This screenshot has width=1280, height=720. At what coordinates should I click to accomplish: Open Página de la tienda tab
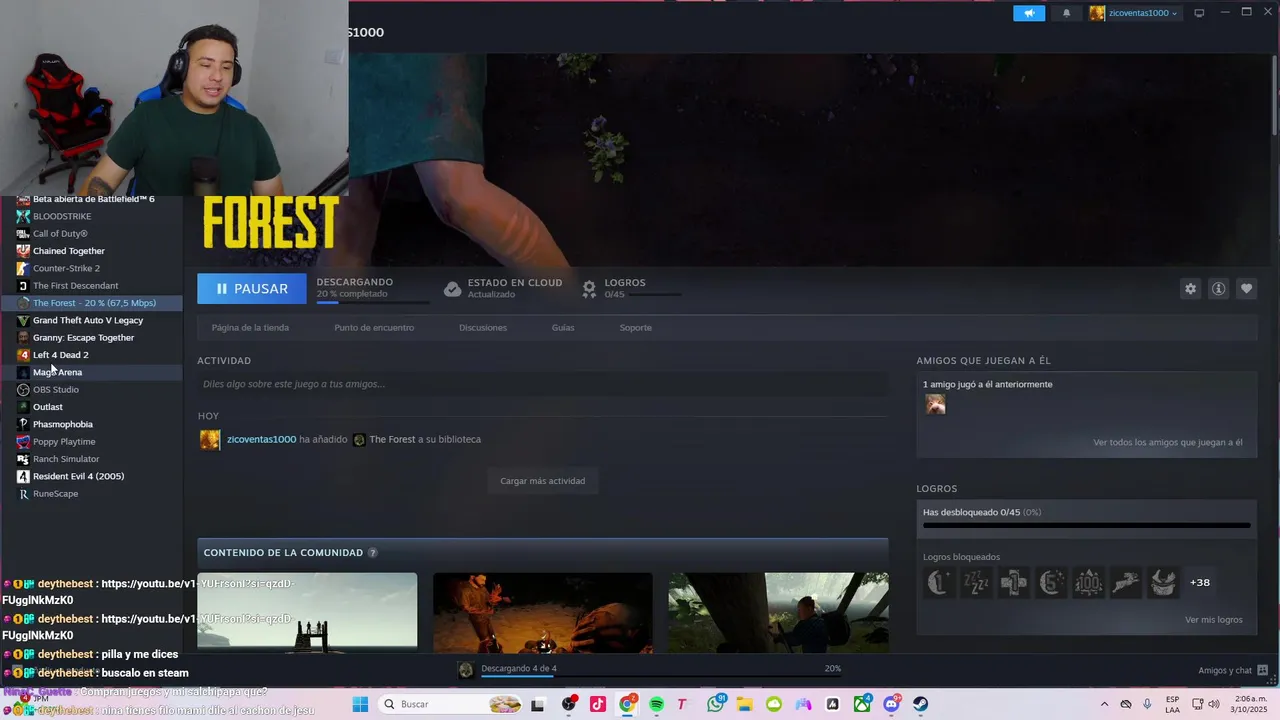coord(250,328)
